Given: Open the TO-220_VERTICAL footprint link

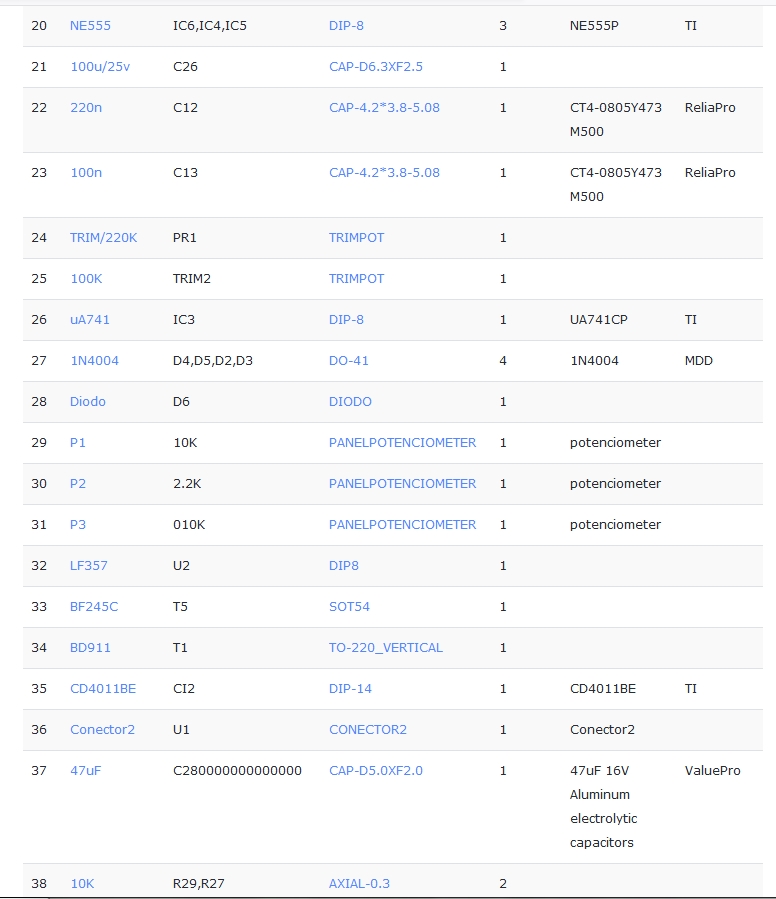Looking at the screenshot, I should [x=385, y=648].
